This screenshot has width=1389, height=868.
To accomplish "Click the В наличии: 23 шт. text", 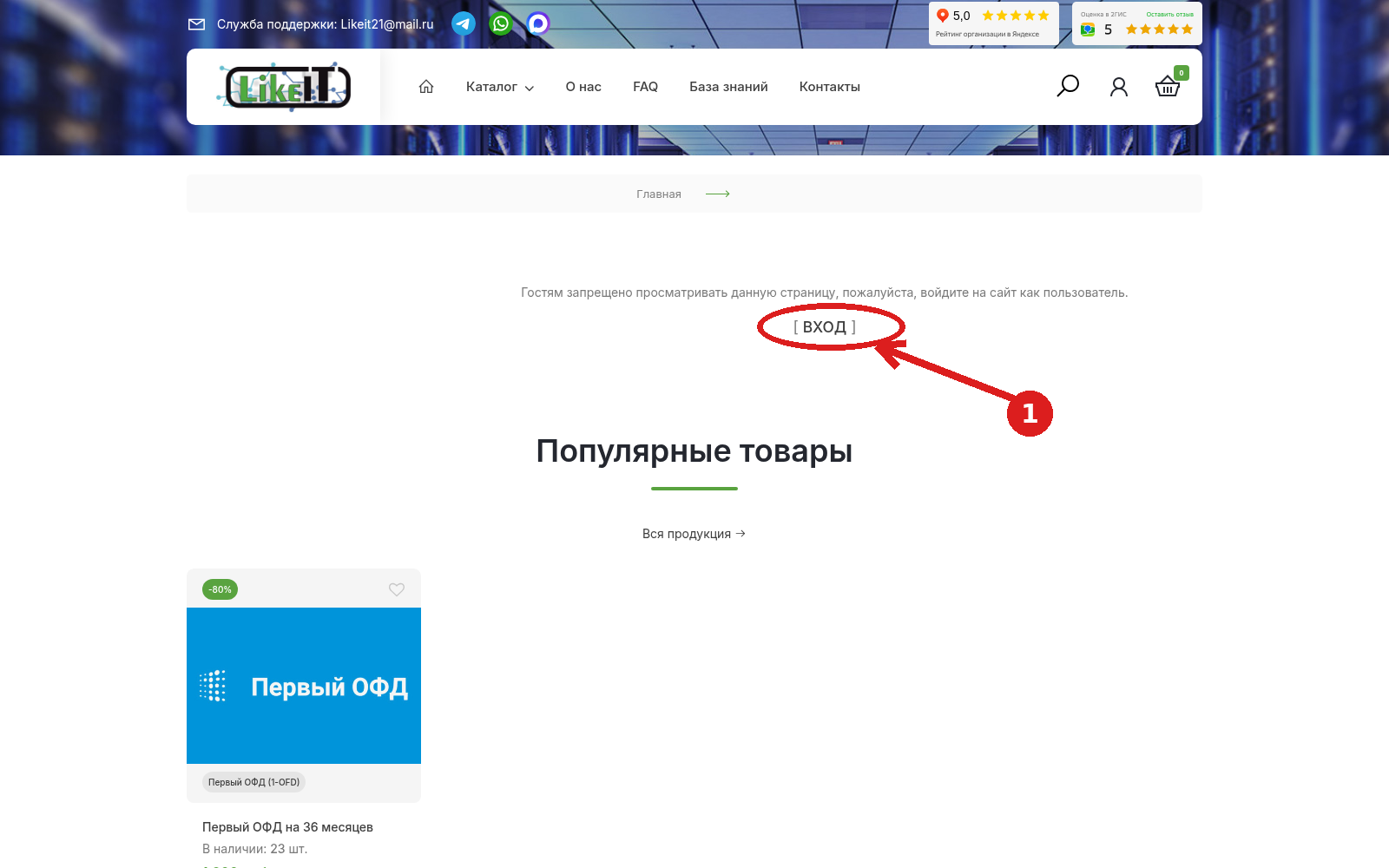I will [x=254, y=849].
